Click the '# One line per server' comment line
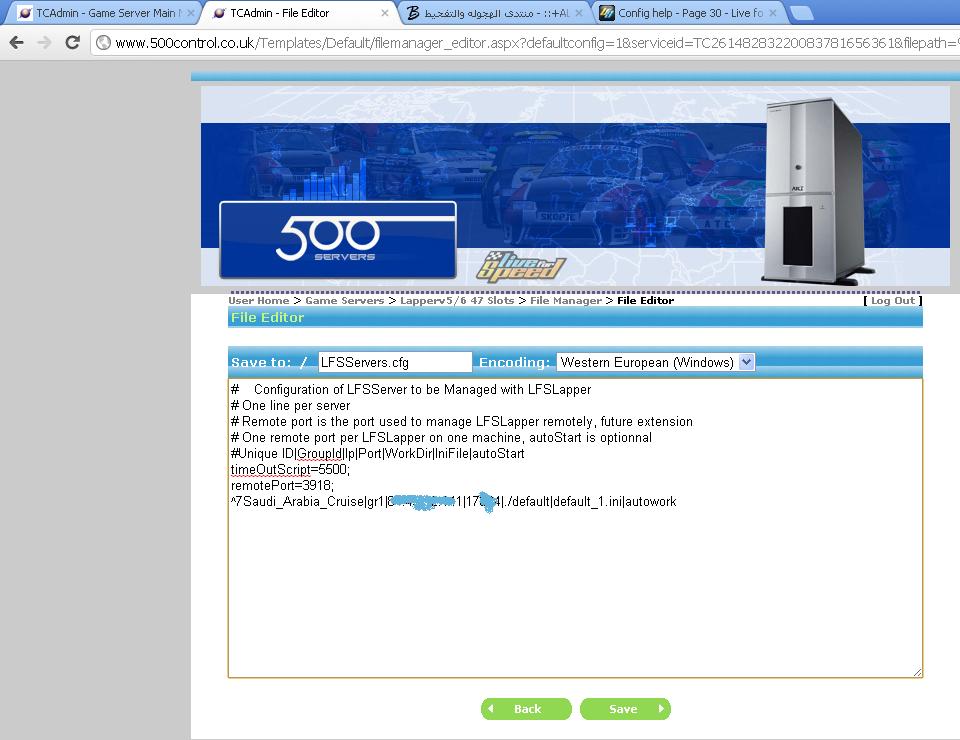This screenshot has height=740, width=960. point(290,405)
